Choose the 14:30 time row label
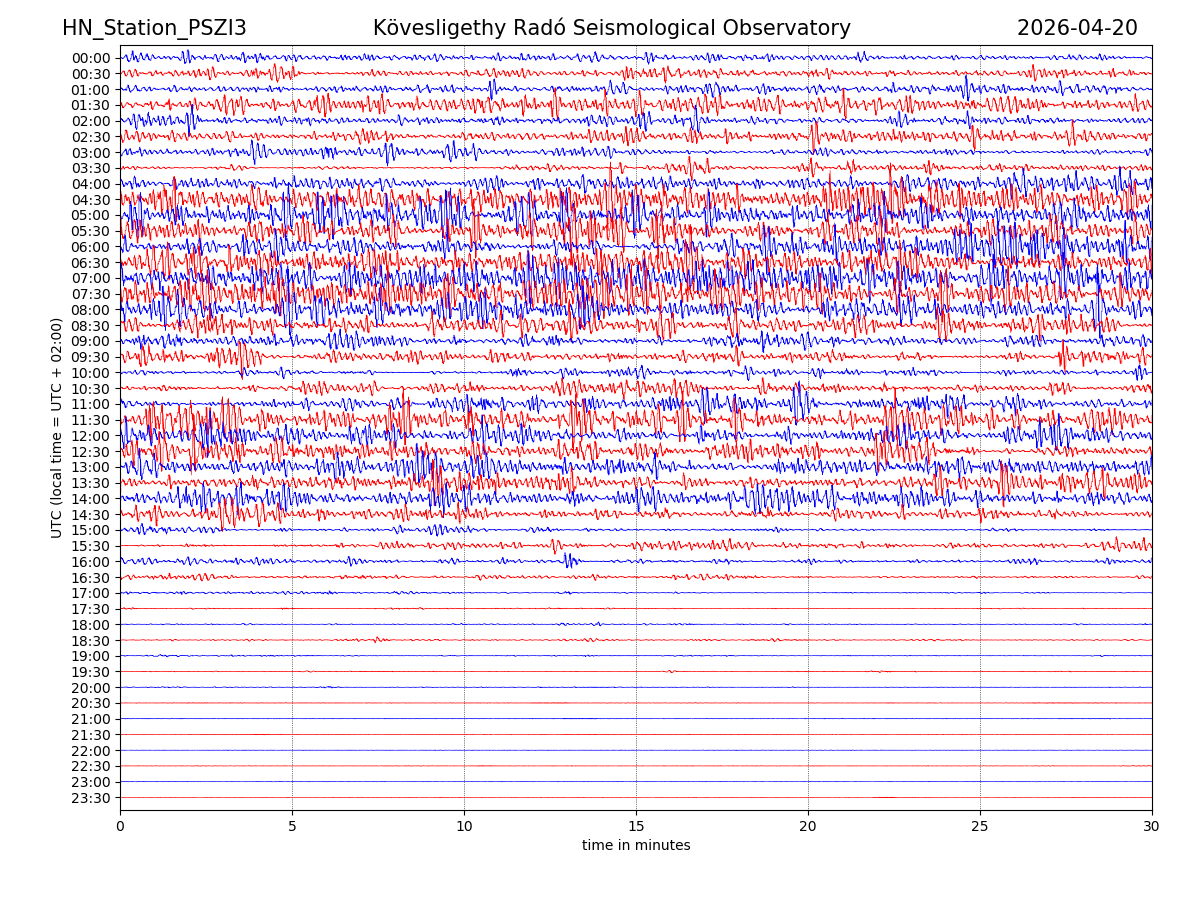This screenshot has width=1200, height=900. [x=90, y=515]
